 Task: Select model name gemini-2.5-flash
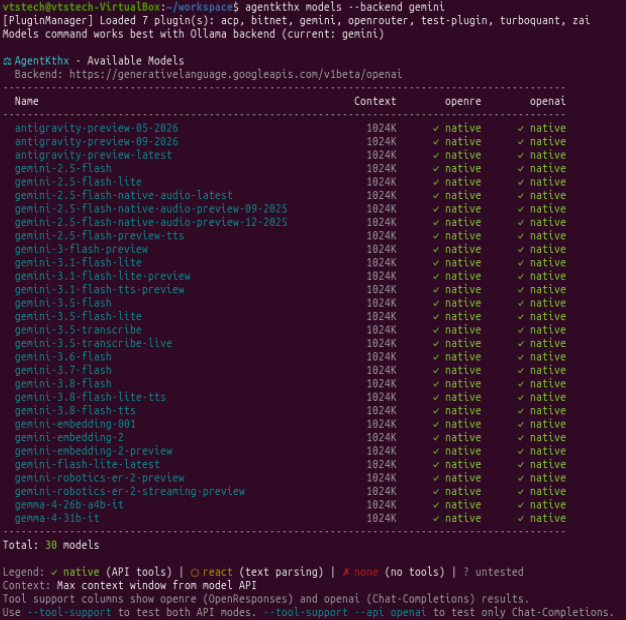[x=63, y=168]
